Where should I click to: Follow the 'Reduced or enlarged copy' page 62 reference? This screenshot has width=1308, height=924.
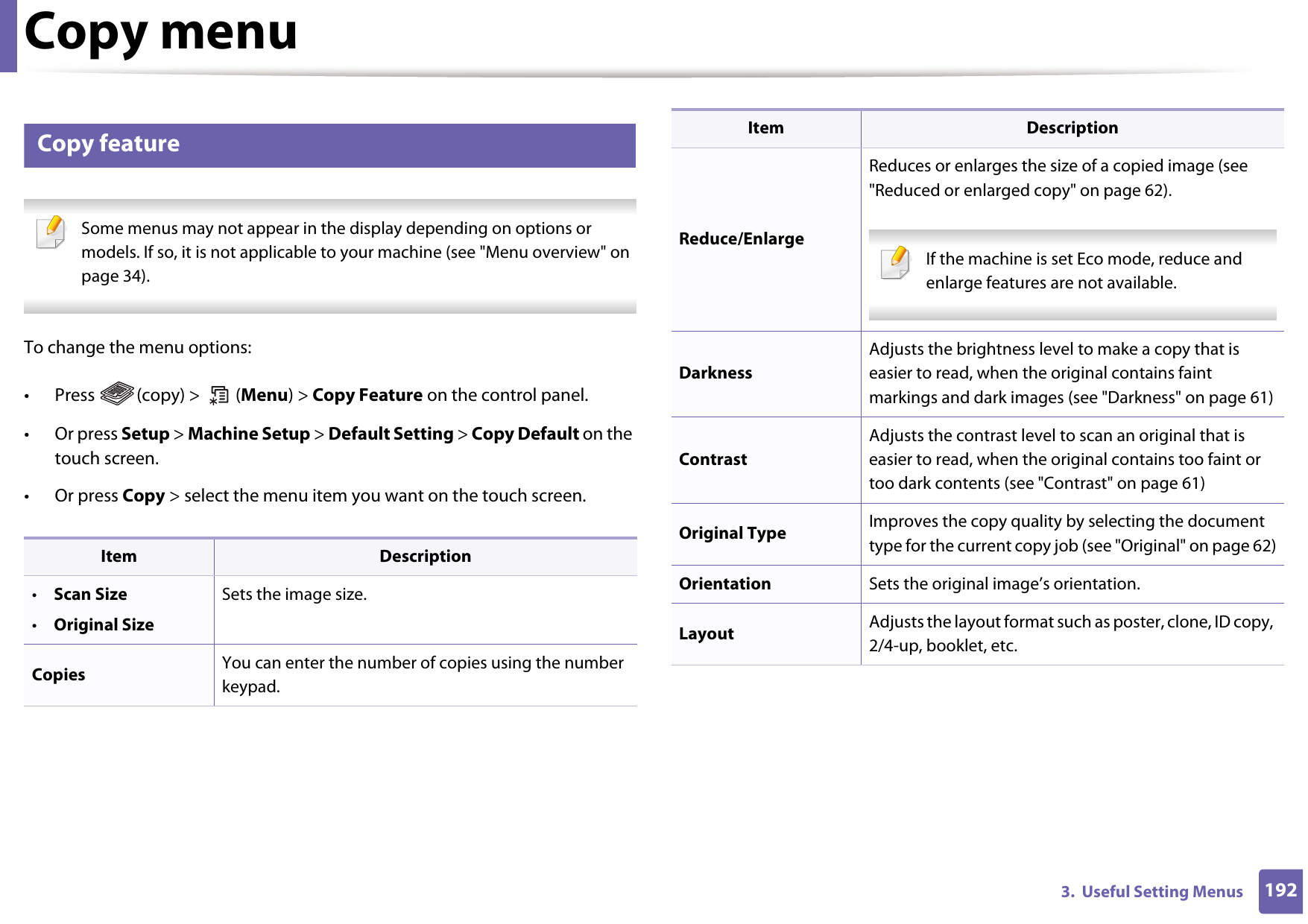[x=1020, y=190]
